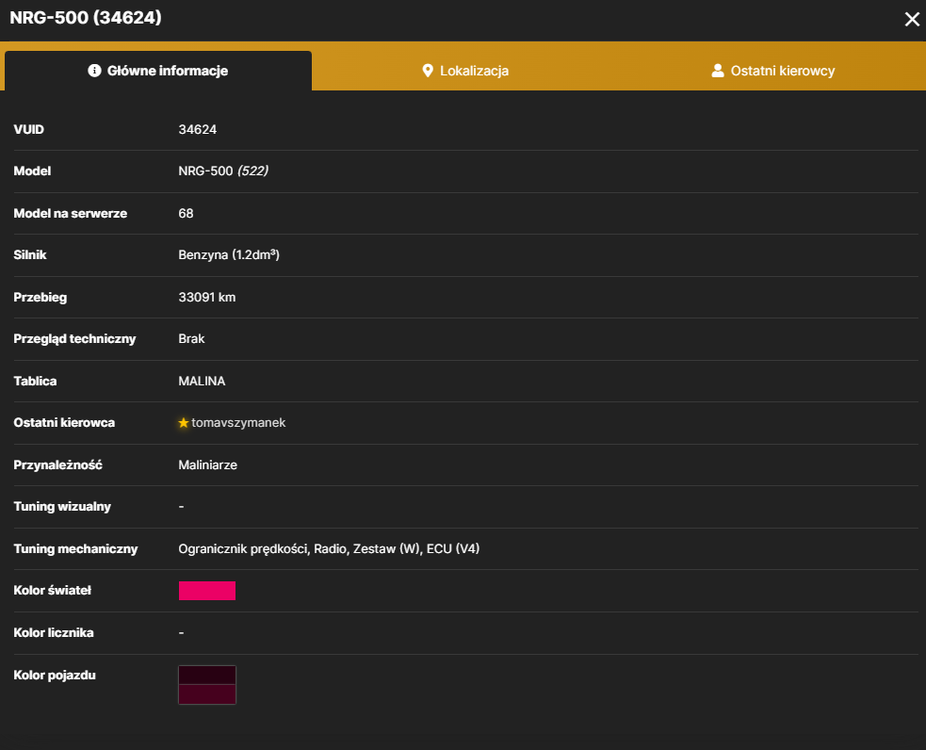The width and height of the screenshot is (926, 750).
Task: Click the Przynależność label
Action: coord(58,465)
